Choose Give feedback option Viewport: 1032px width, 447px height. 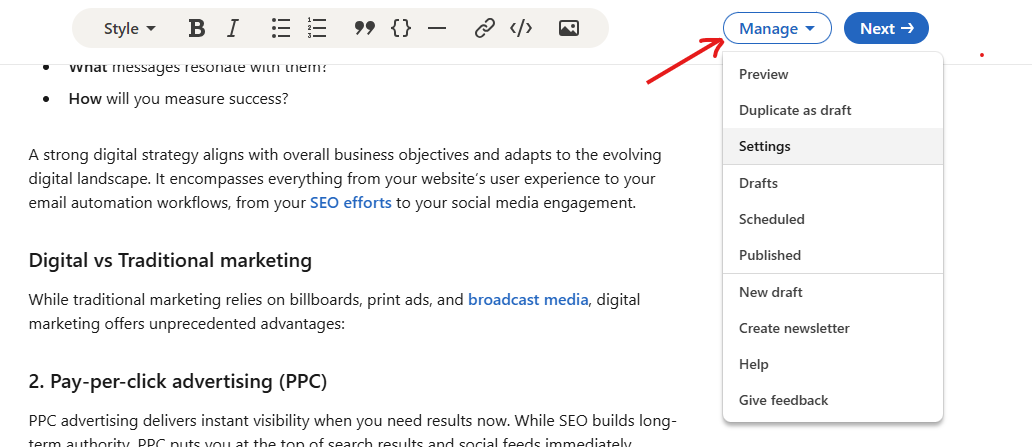[x=833, y=400]
